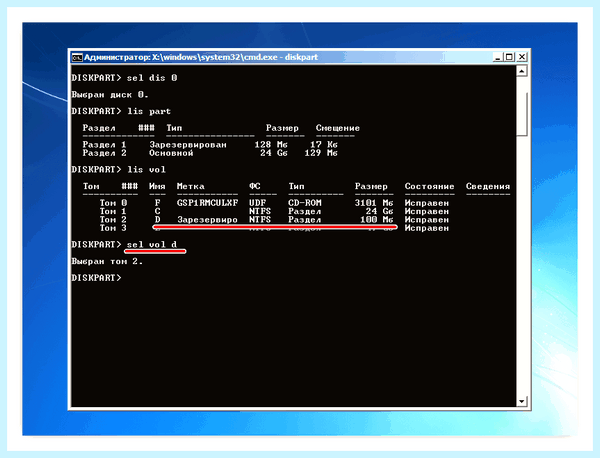Viewport: 600px width, 458px height.
Task: Close the cmd.exe diskpart window
Action: click(x=522, y=57)
